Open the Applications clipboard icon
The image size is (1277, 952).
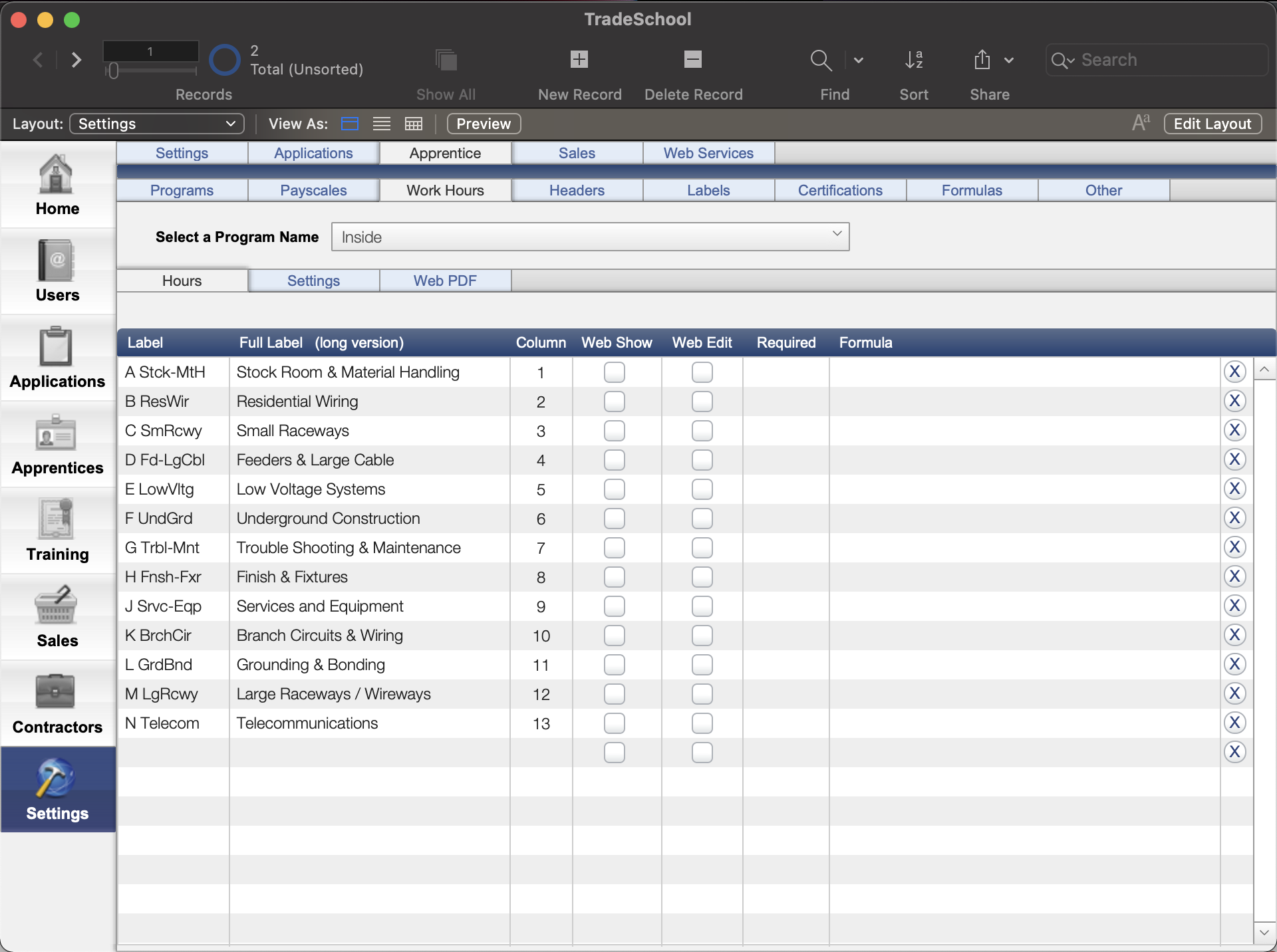point(57,347)
